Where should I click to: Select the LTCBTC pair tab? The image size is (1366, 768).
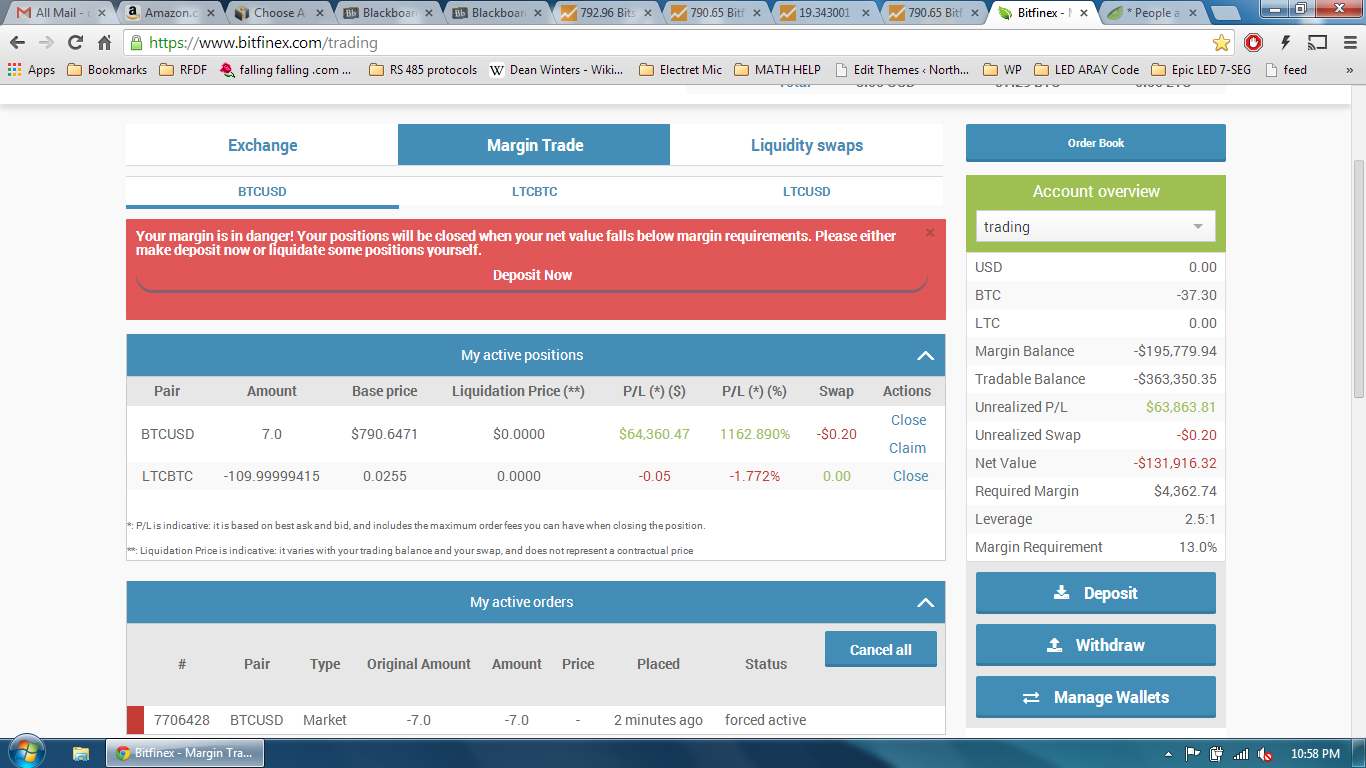(x=534, y=192)
